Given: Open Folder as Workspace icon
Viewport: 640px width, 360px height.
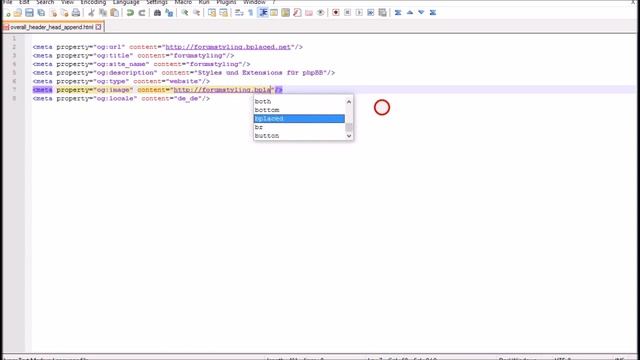Looking at the screenshot, I should 309,13.
